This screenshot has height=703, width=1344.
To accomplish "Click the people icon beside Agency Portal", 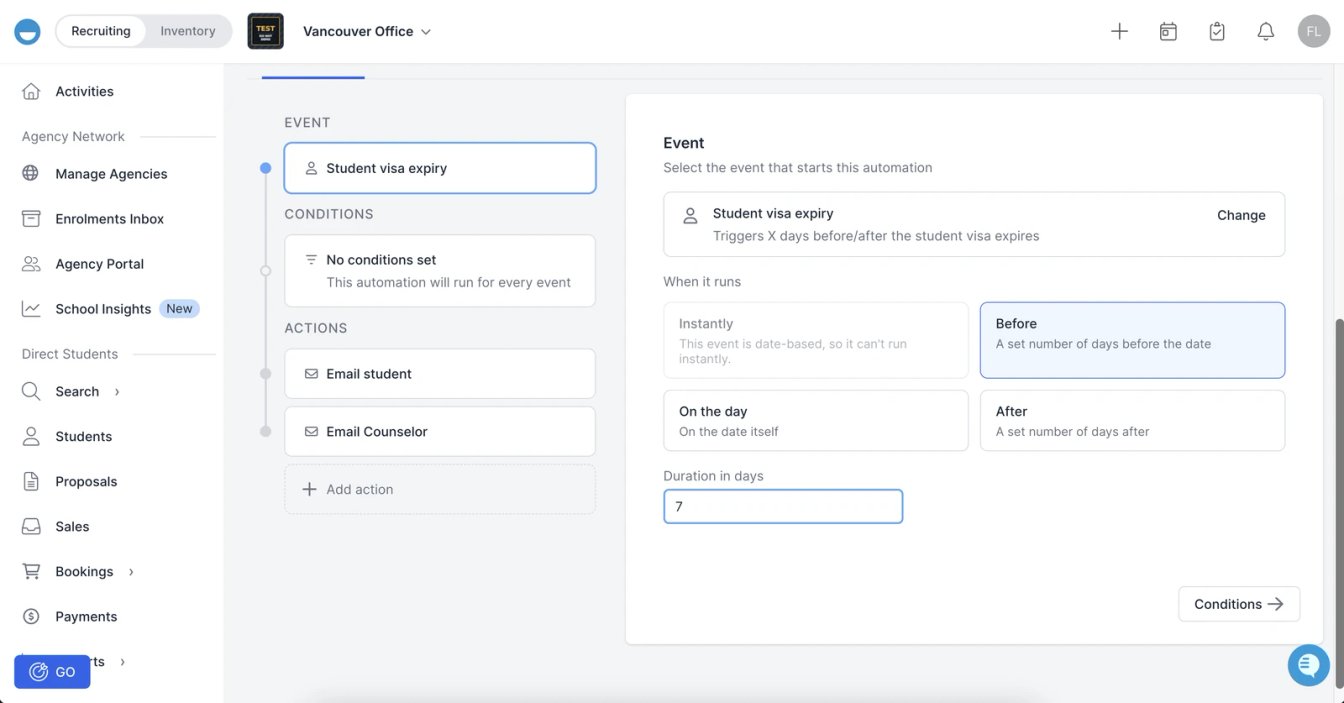I will (x=31, y=263).
